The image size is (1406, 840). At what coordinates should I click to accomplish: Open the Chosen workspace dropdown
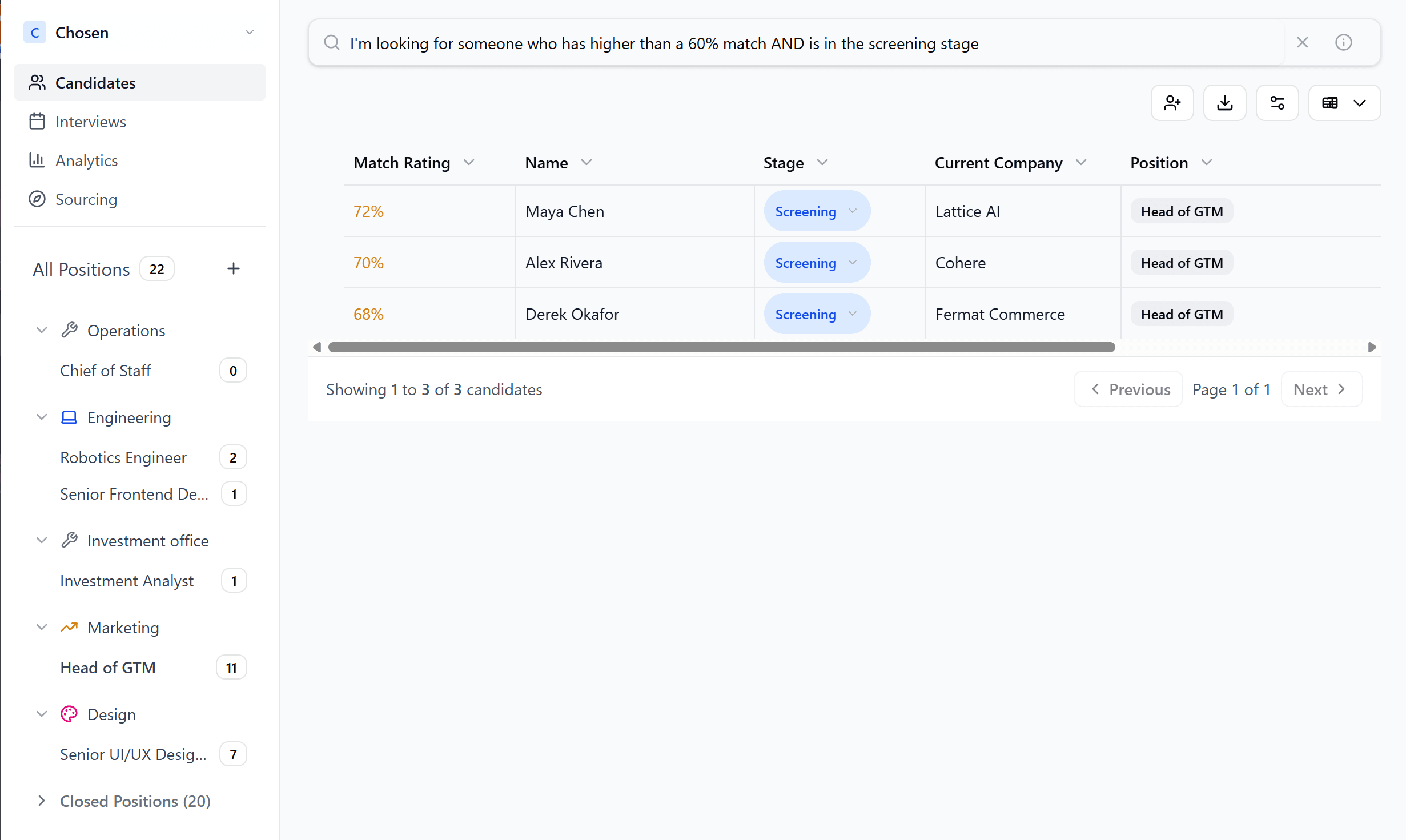coord(249,32)
